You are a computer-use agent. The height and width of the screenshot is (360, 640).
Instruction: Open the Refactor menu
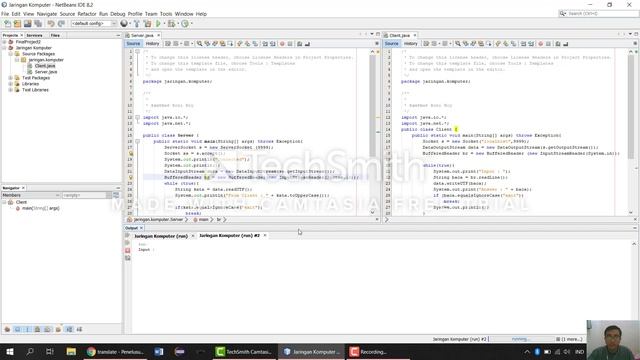click(x=87, y=14)
